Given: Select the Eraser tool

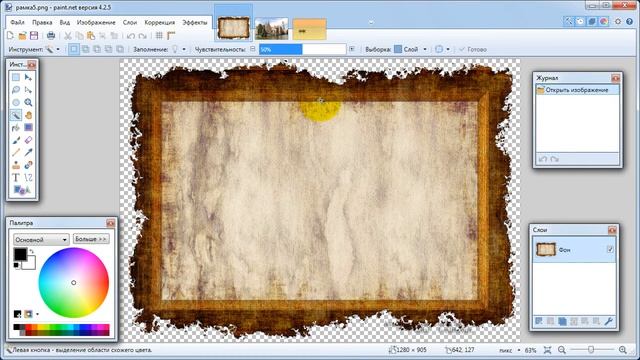Looking at the screenshot, I should click(x=28, y=140).
